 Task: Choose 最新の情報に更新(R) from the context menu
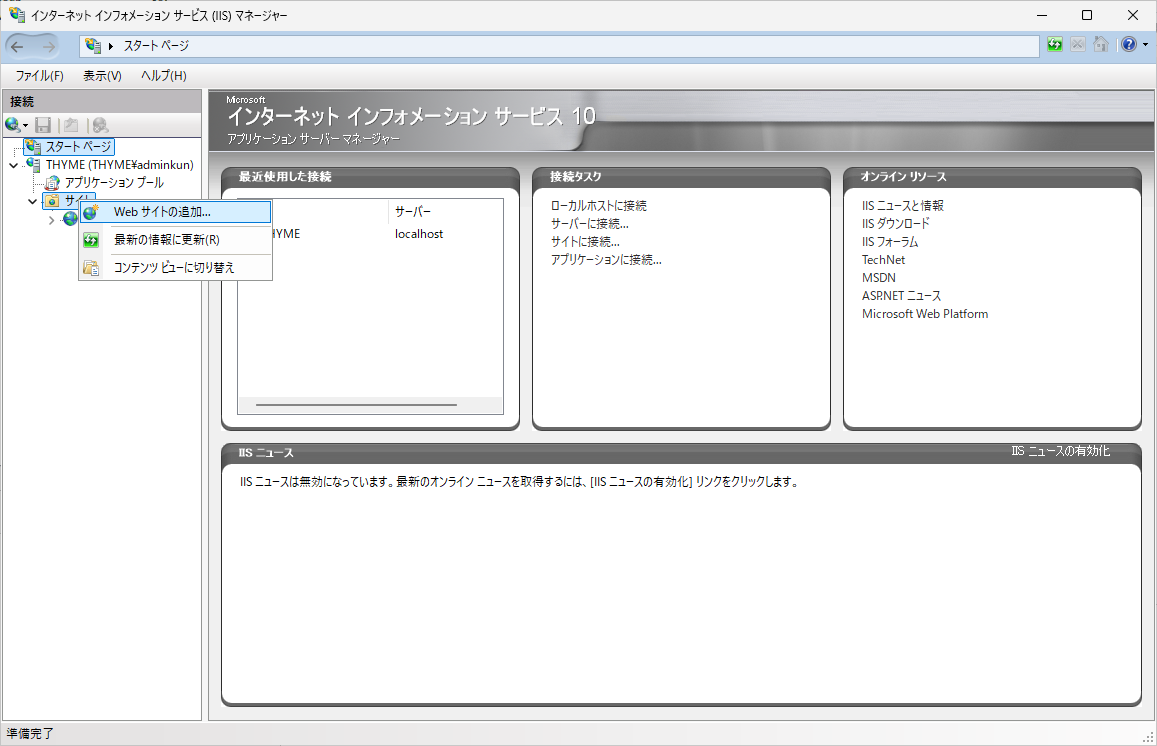coord(176,240)
